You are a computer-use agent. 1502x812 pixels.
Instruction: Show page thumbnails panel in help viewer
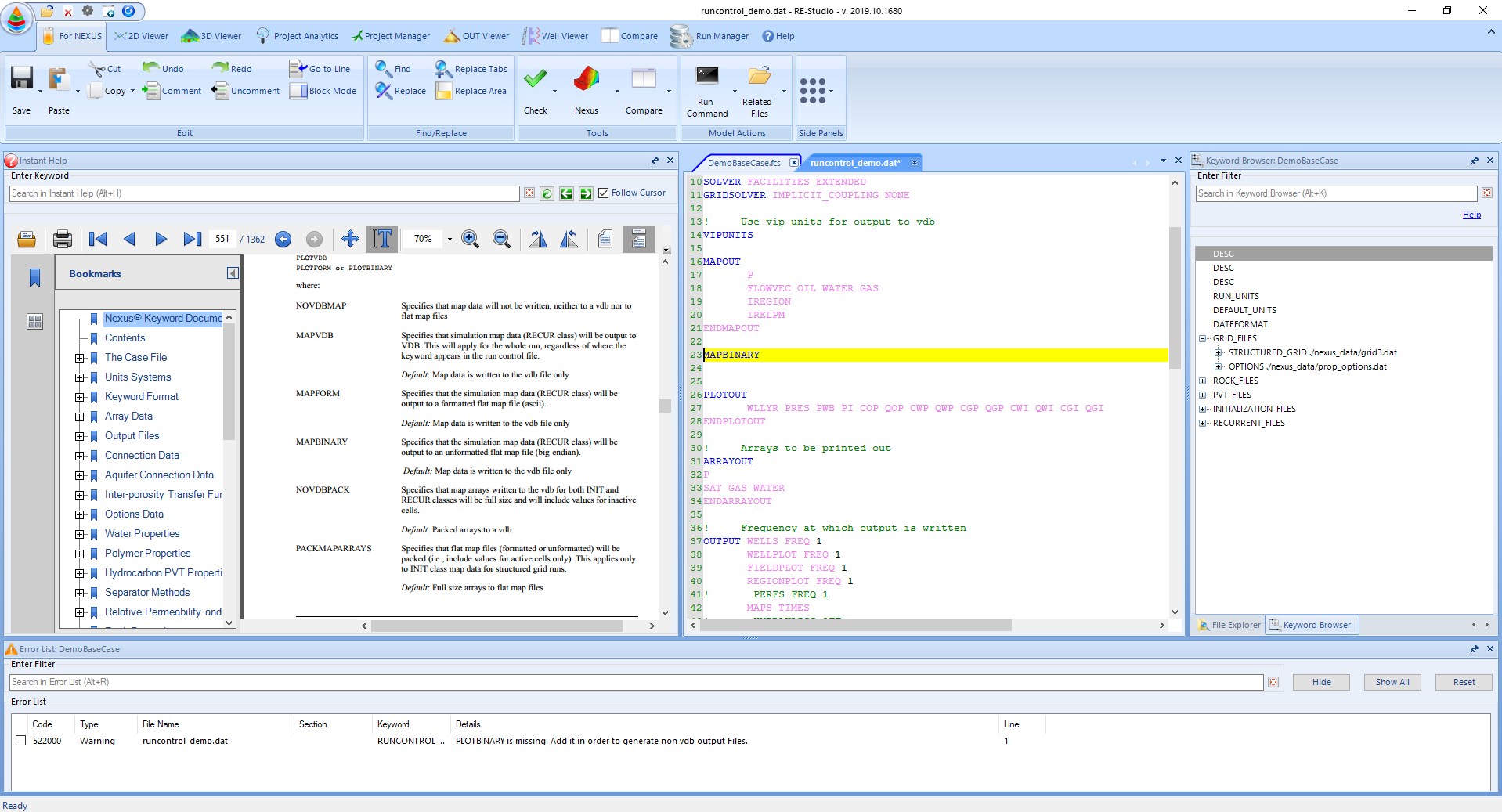34,321
